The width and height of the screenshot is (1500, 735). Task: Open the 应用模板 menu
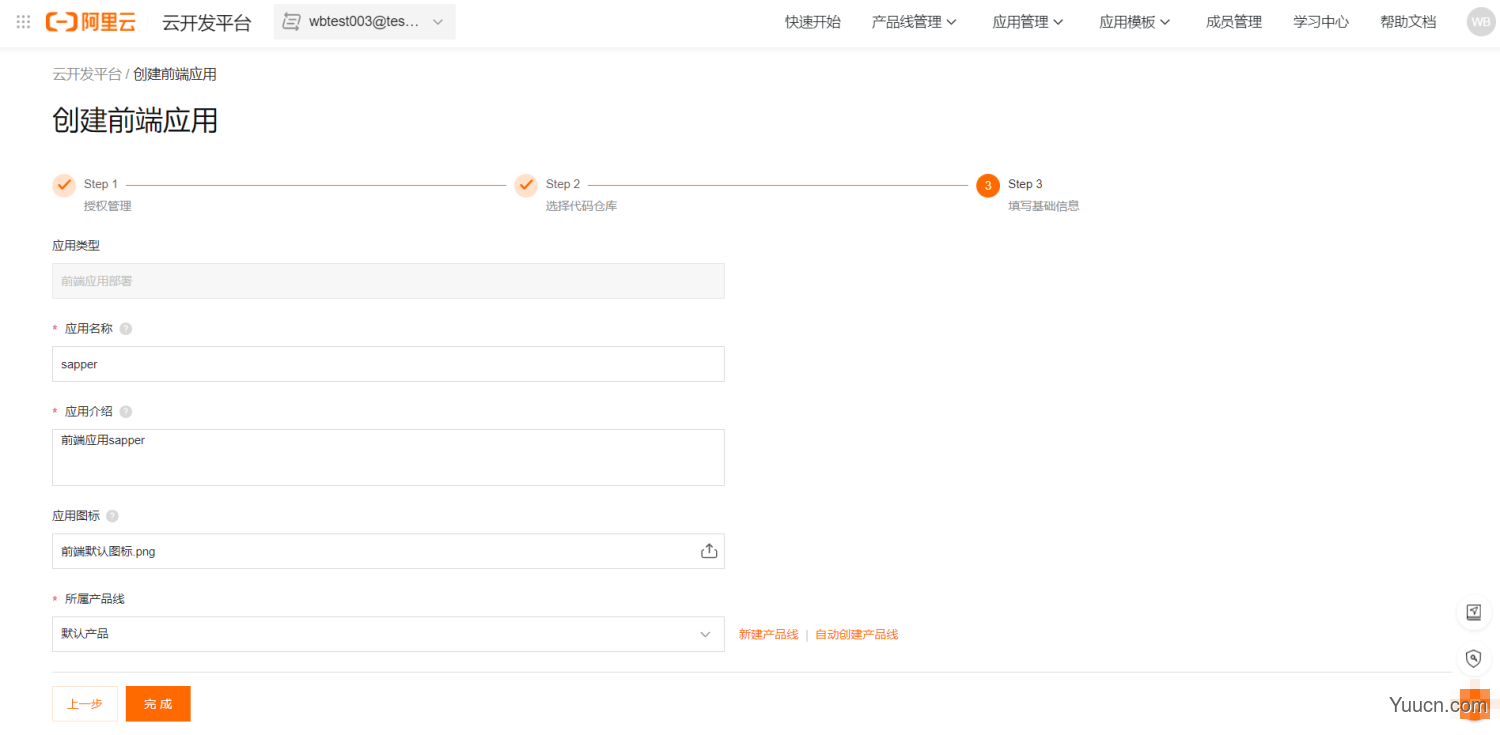(x=1134, y=22)
